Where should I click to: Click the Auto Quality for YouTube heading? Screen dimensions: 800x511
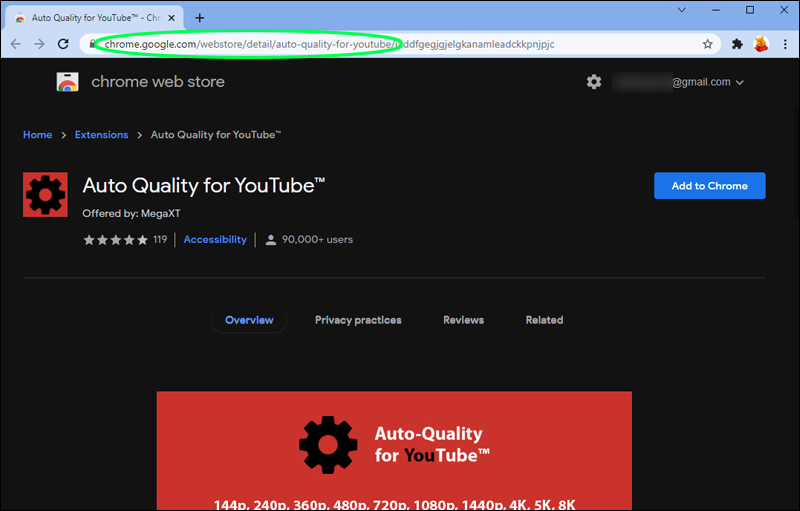204,186
